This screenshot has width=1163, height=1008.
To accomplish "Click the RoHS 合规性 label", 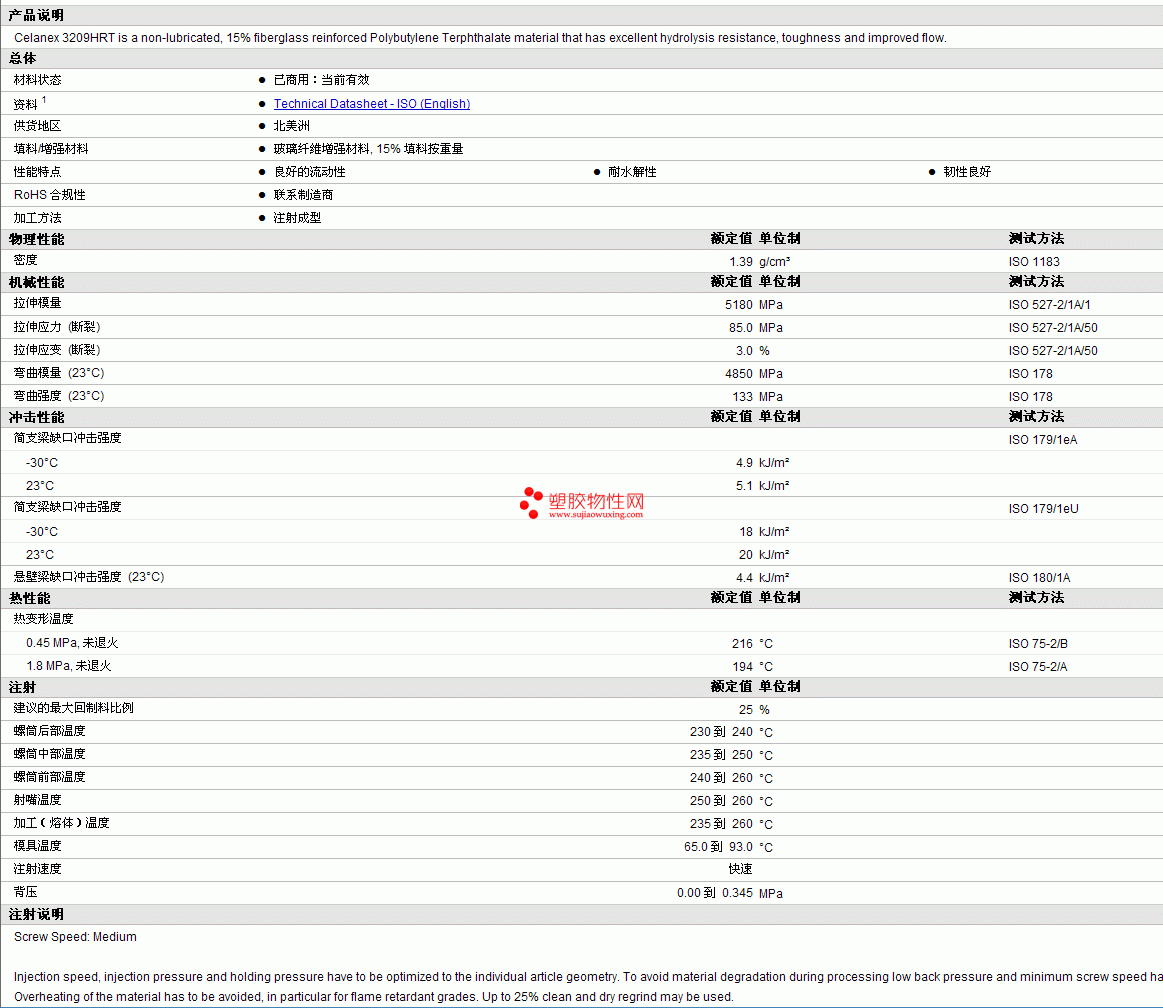I will [50, 195].
